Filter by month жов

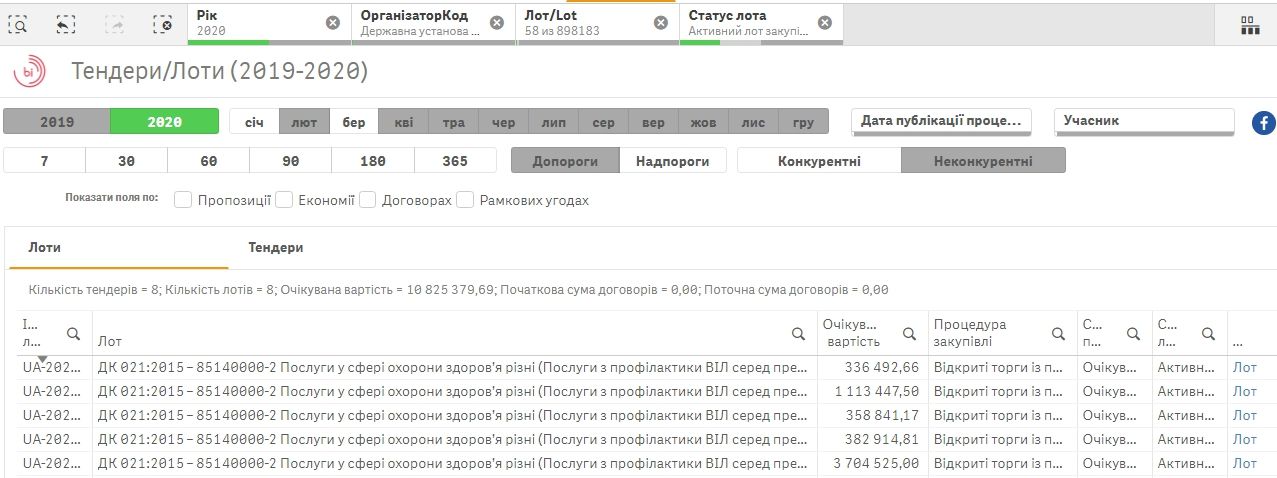coord(704,122)
